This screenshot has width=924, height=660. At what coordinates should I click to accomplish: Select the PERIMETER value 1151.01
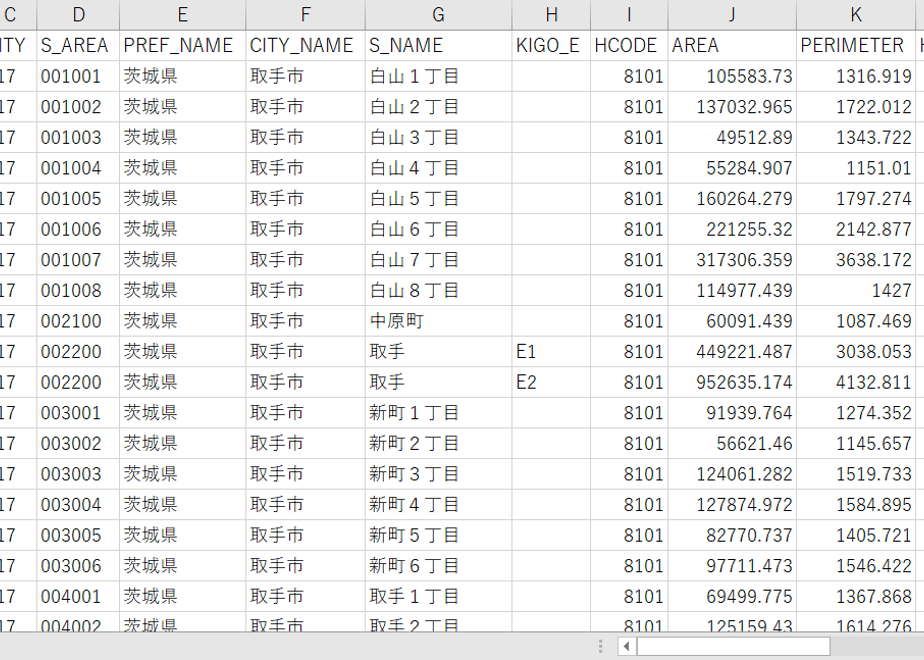coord(856,168)
